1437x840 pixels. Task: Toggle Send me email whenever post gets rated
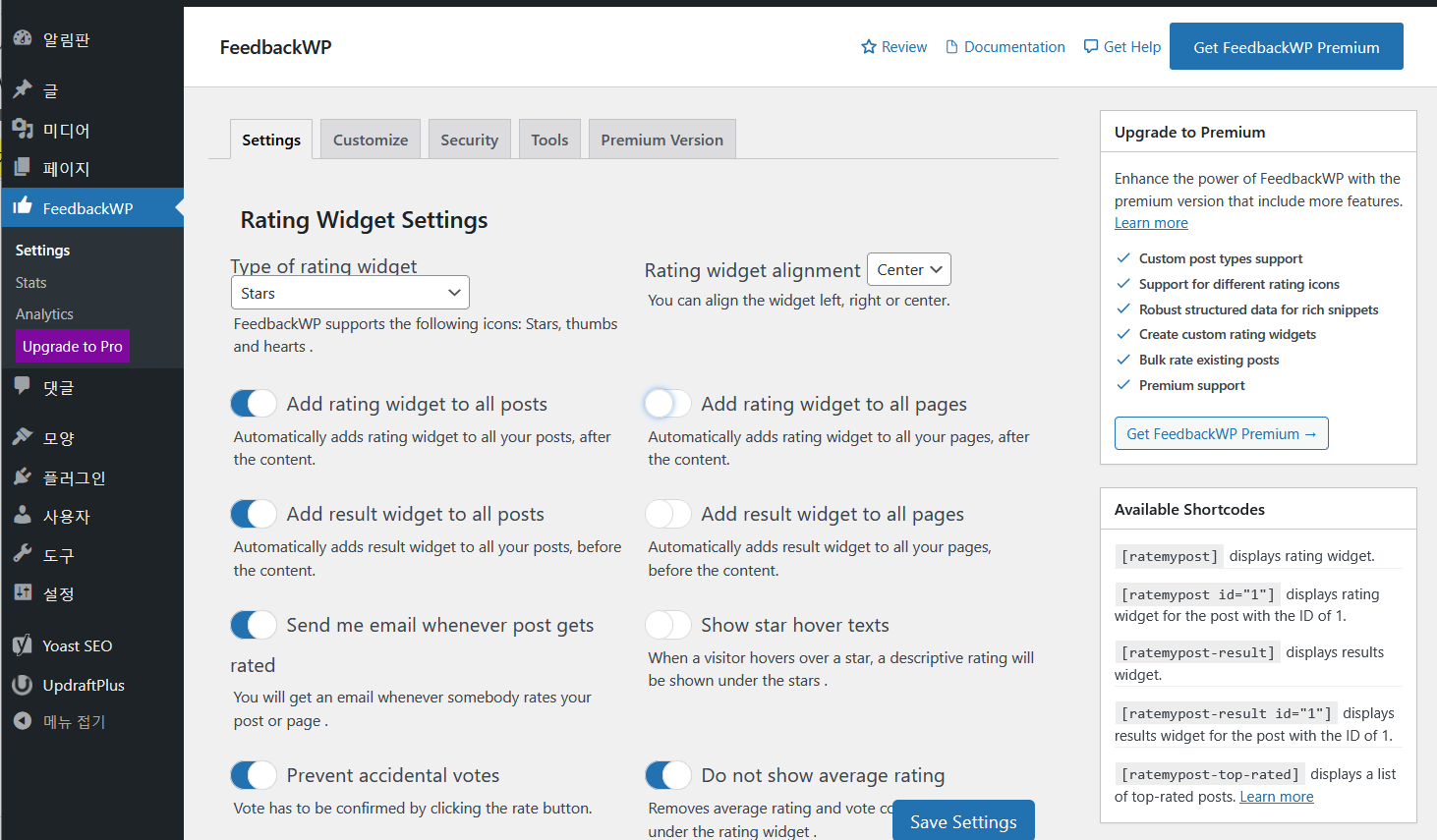254,625
